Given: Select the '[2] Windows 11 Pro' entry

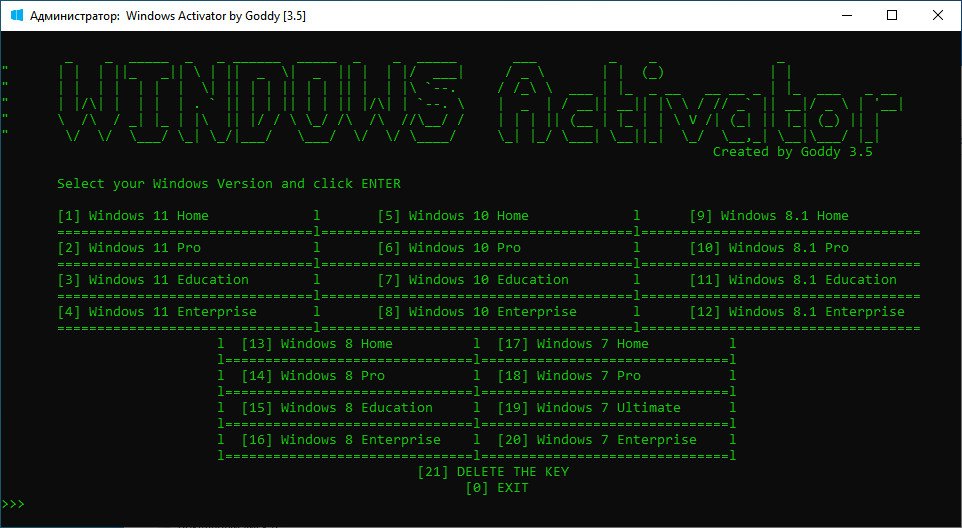Looking at the screenshot, I should pos(129,248).
